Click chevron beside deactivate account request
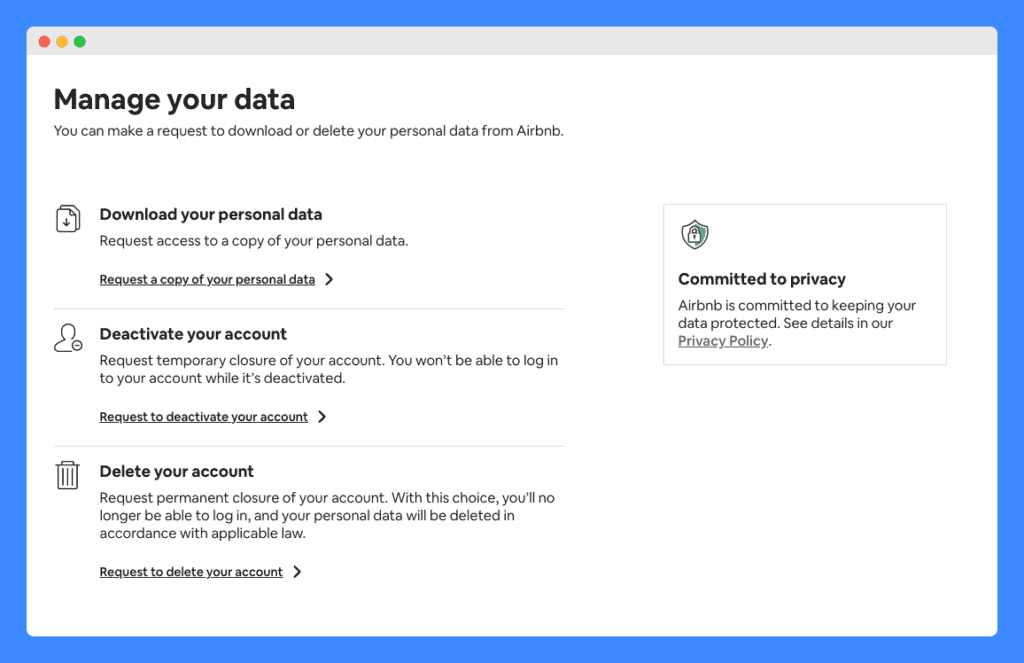 coord(322,417)
